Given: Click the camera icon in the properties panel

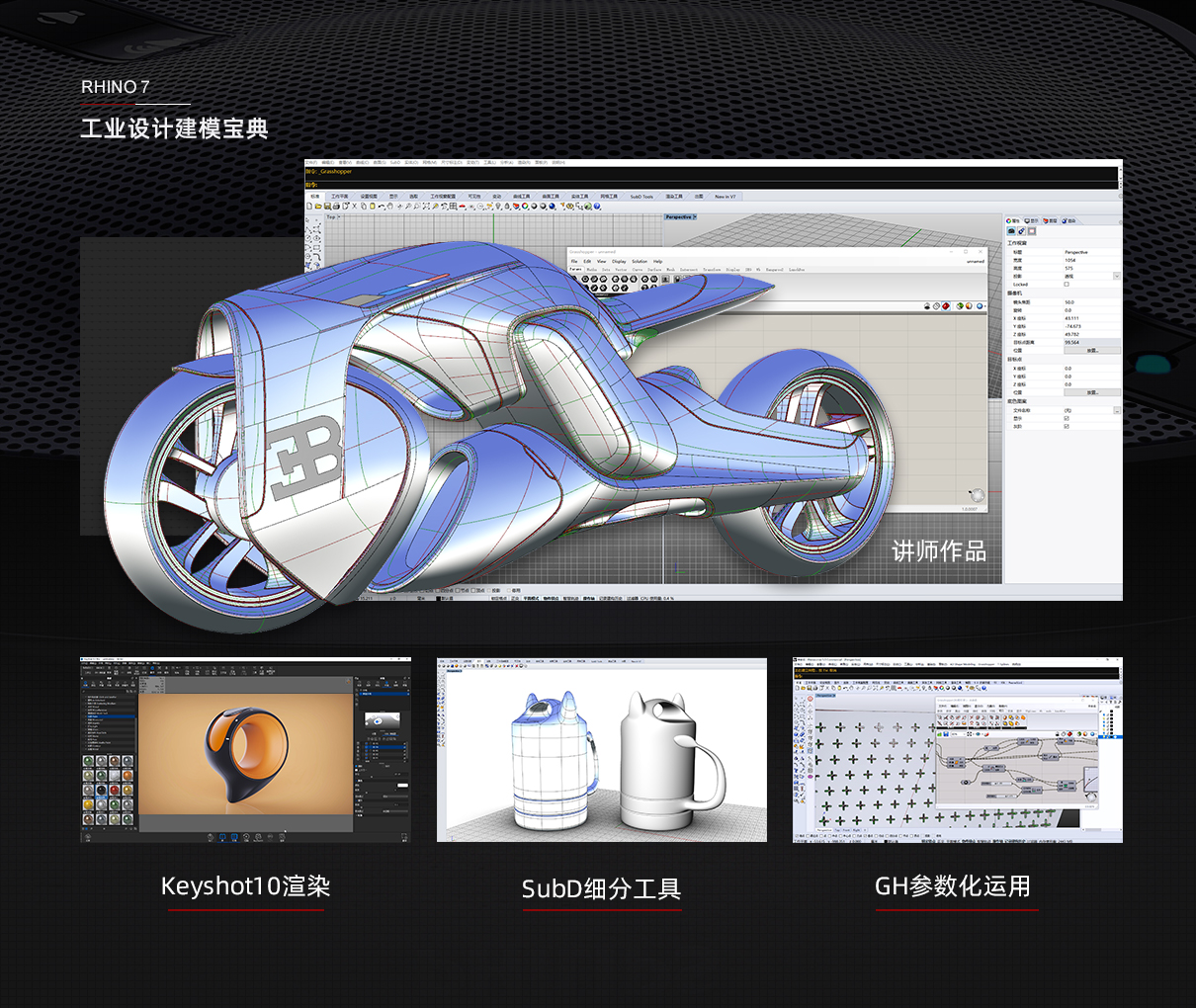Looking at the screenshot, I should tap(1011, 231).
